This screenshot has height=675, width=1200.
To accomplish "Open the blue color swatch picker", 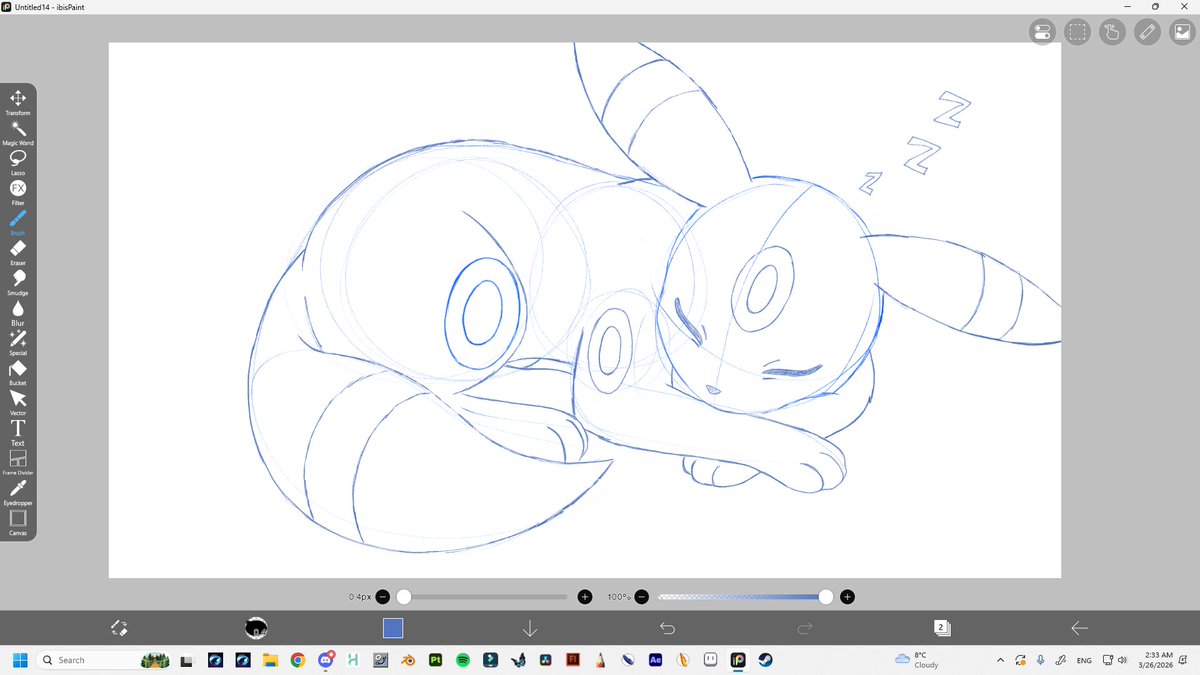I will click(393, 628).
